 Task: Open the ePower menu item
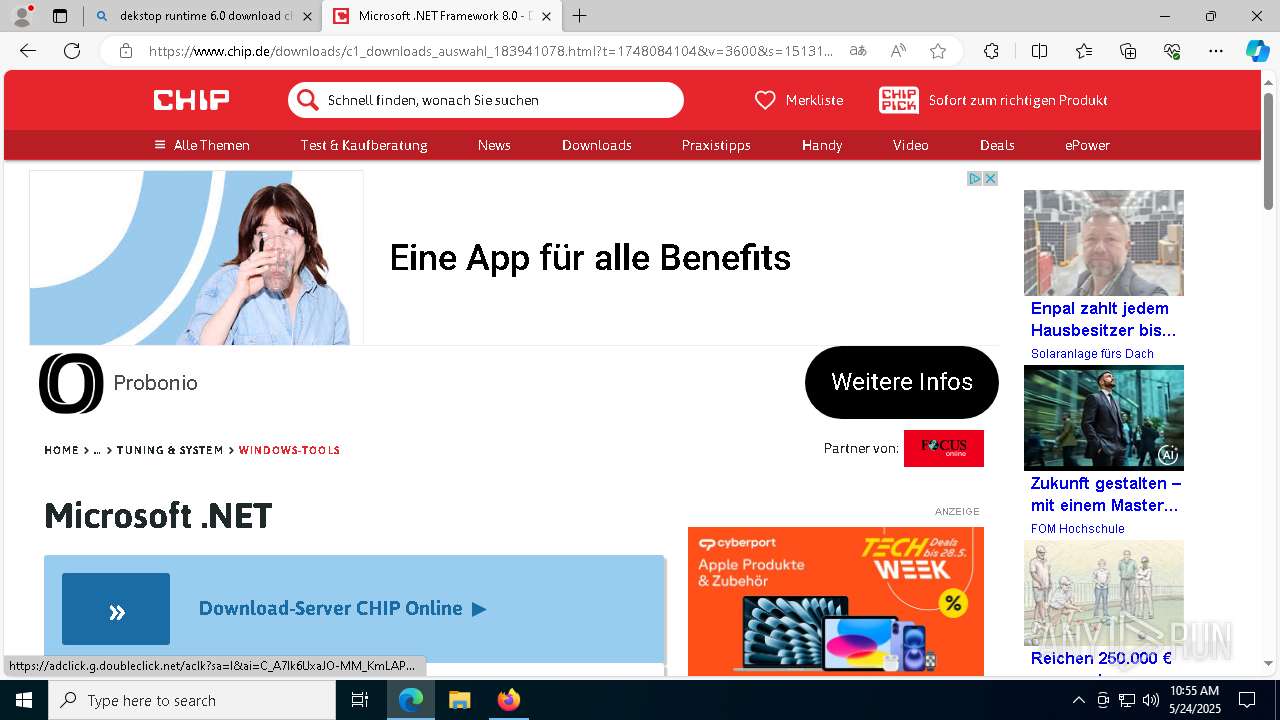(1087, 145)
